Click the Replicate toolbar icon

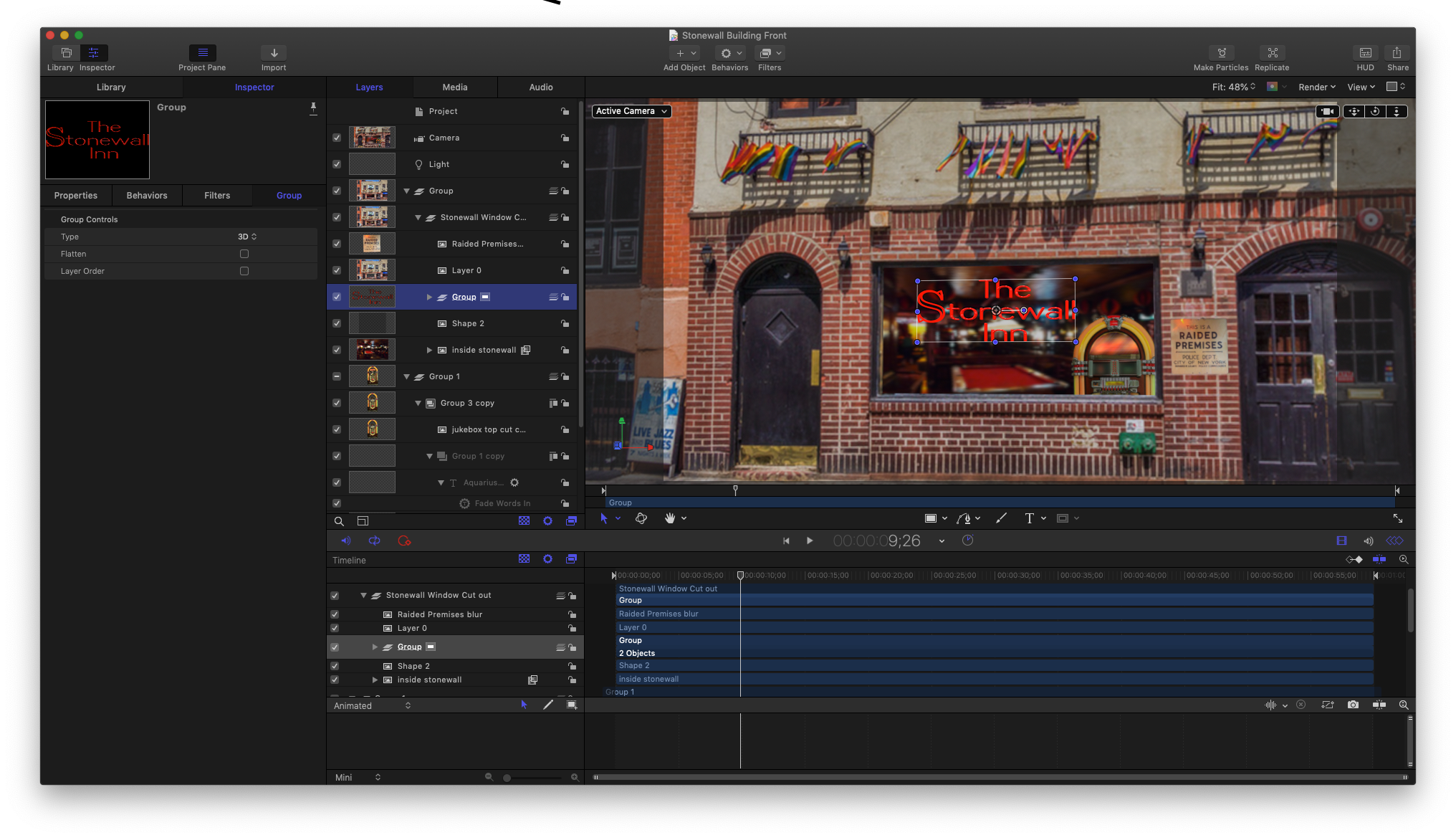tap(1272, 53)
